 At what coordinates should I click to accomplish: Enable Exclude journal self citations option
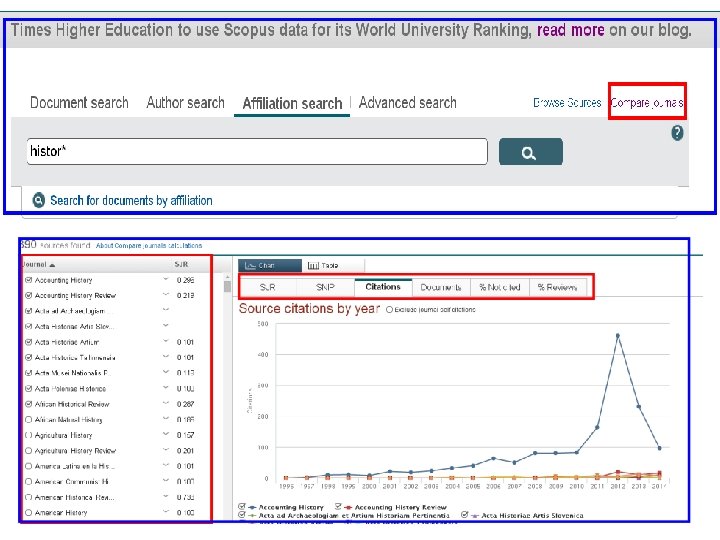[x=390, y=310]
